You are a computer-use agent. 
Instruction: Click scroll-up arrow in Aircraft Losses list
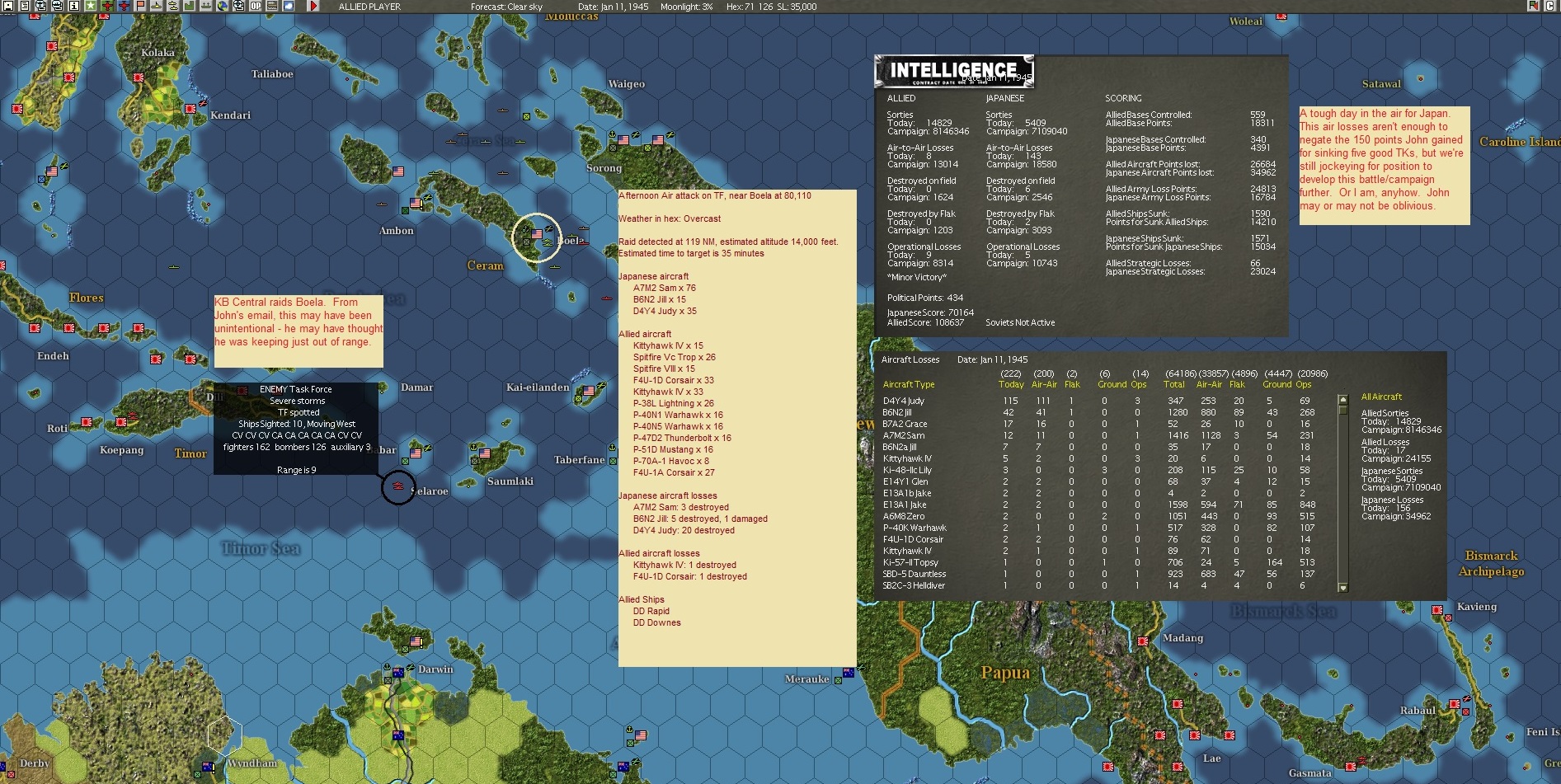coord(1342,399)
